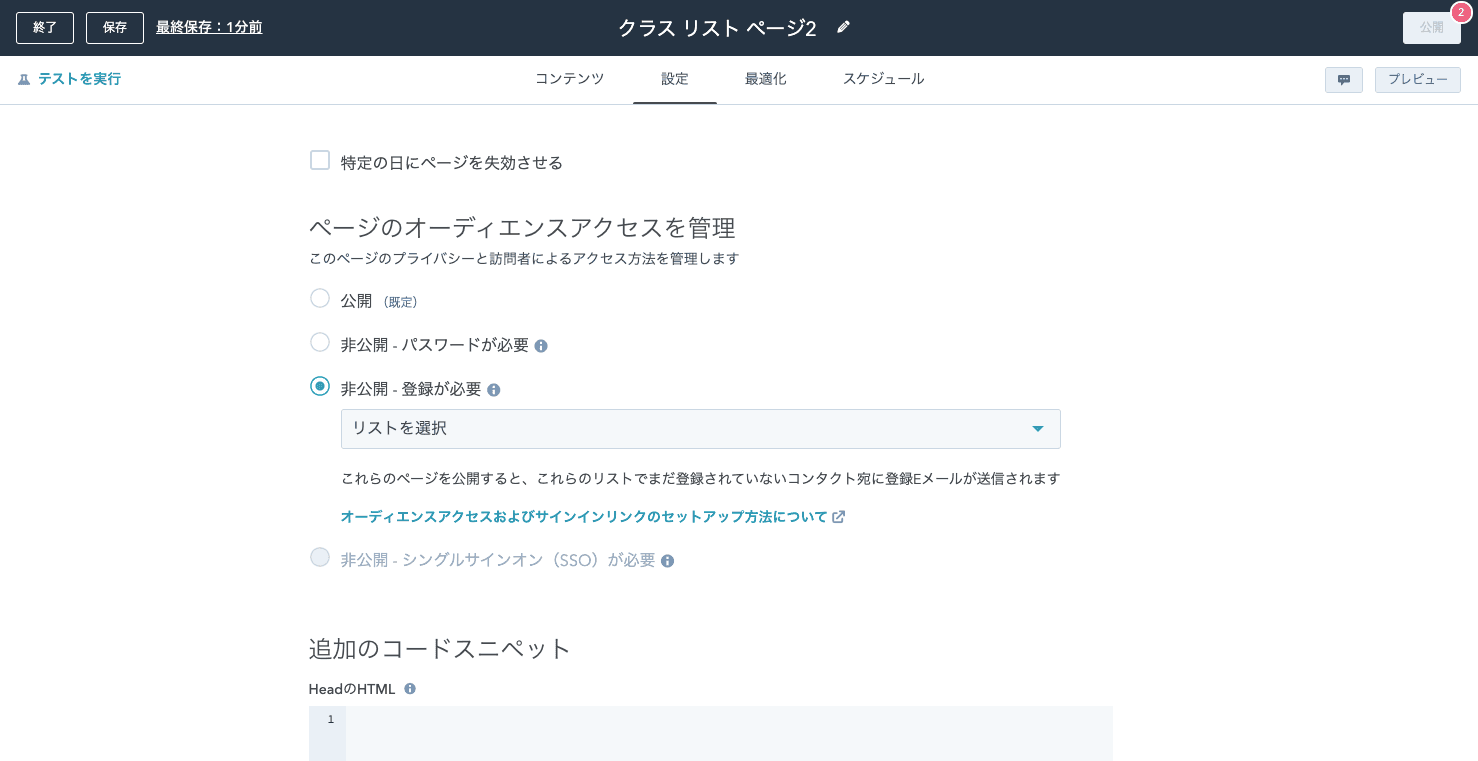This screenshot has height=761, width=1478.
Task: Open the プレビュー panel
Action: [x=1417, y=79]
